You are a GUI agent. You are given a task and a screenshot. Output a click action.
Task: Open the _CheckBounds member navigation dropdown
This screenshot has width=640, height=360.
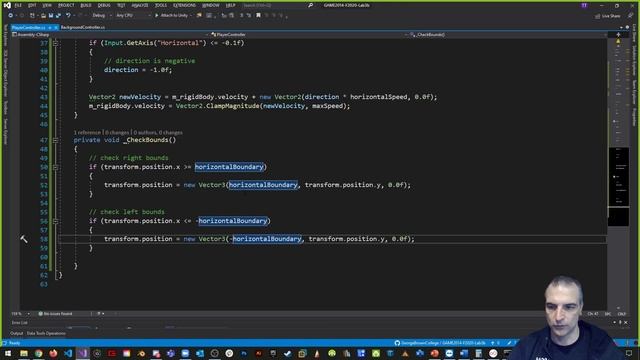[508, 35]
